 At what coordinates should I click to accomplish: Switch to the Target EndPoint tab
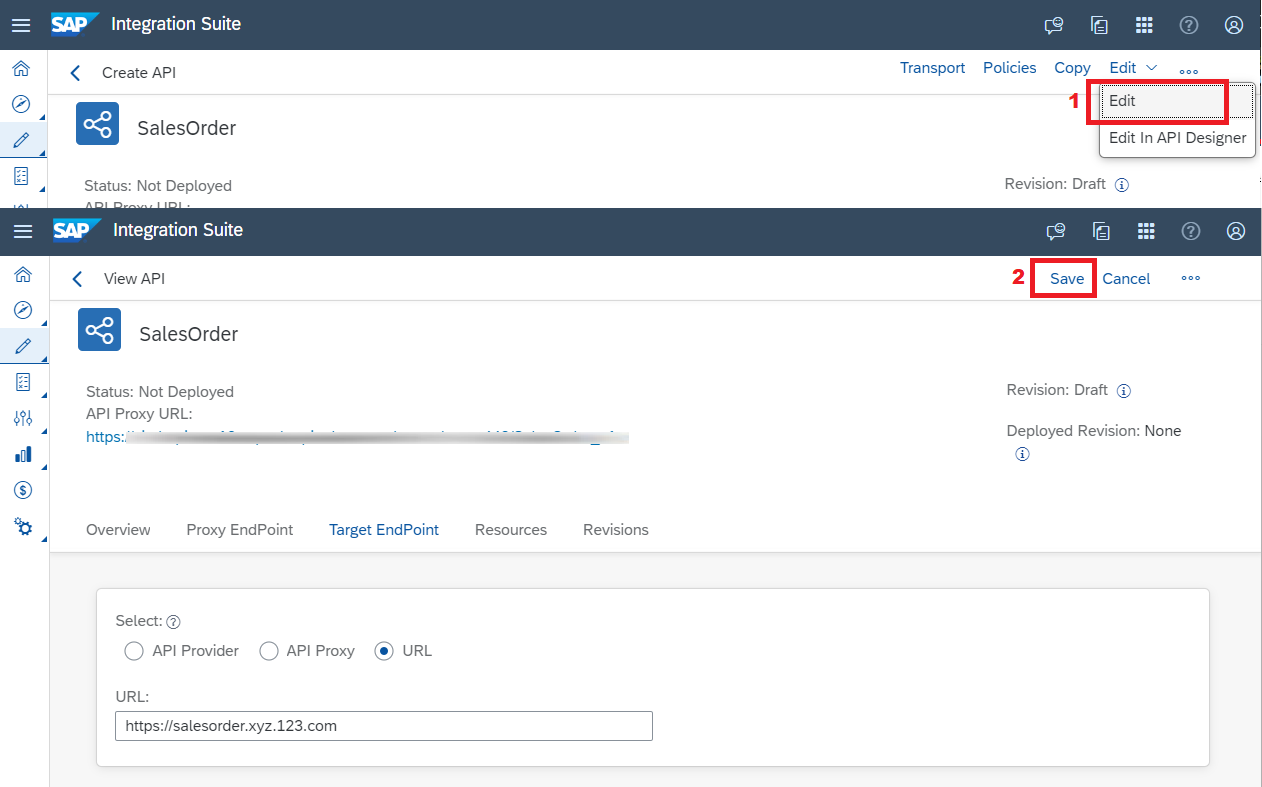point(384,530)
